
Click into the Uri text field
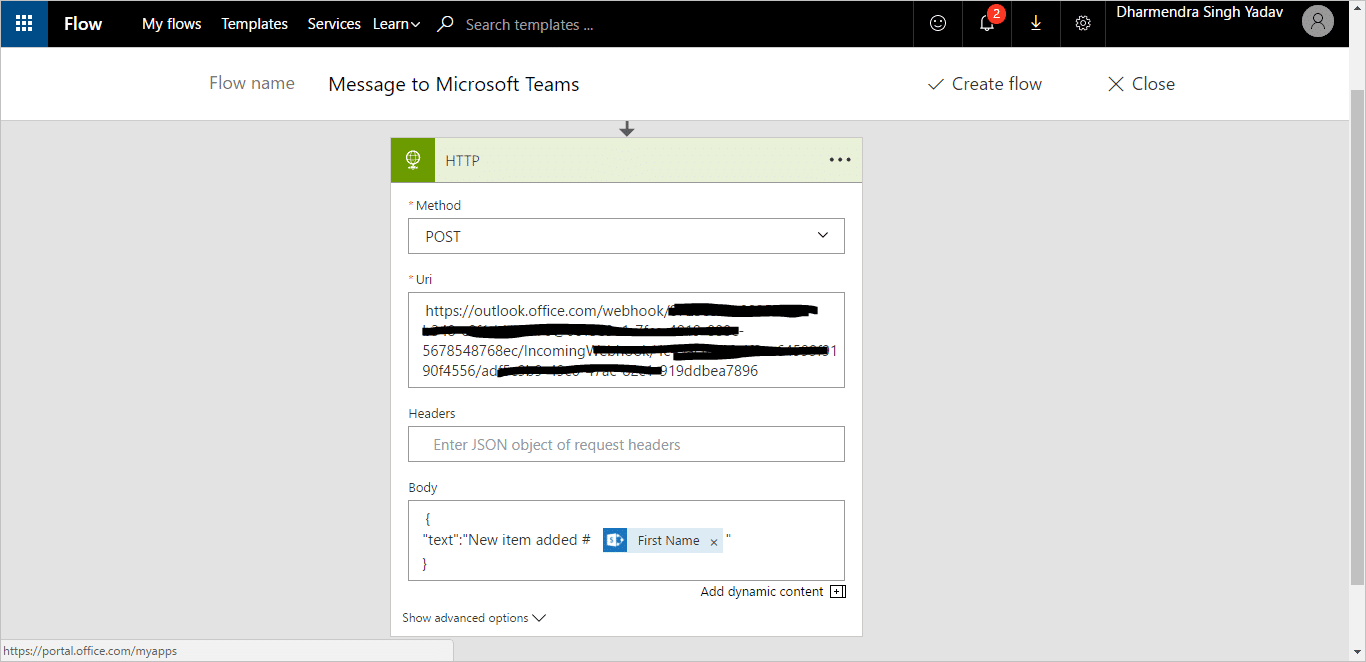coord(626,340)
